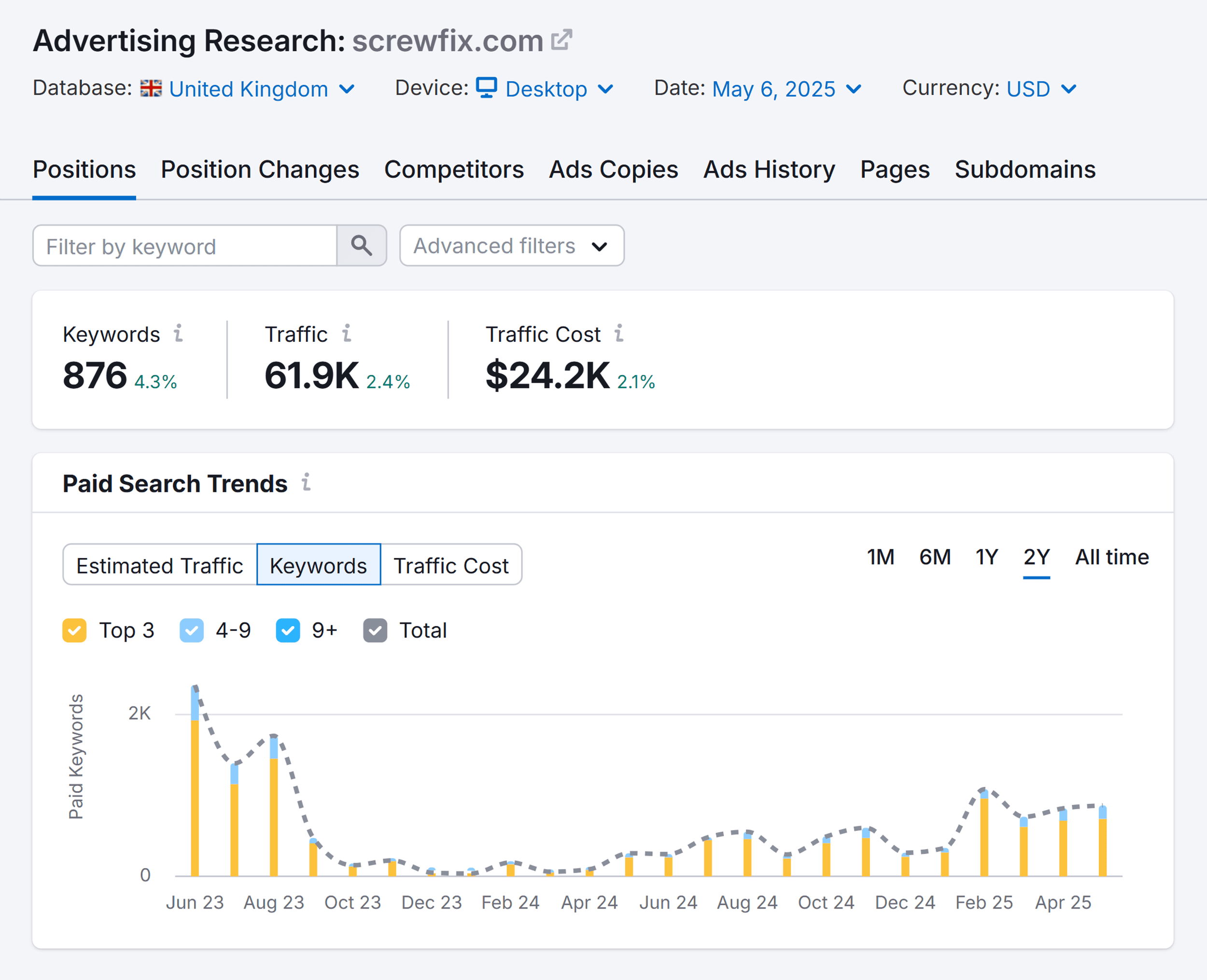Open the info tooltip beside Traffic Cost
This screenshot has width=1207, height=980.
tap(620, 334)
